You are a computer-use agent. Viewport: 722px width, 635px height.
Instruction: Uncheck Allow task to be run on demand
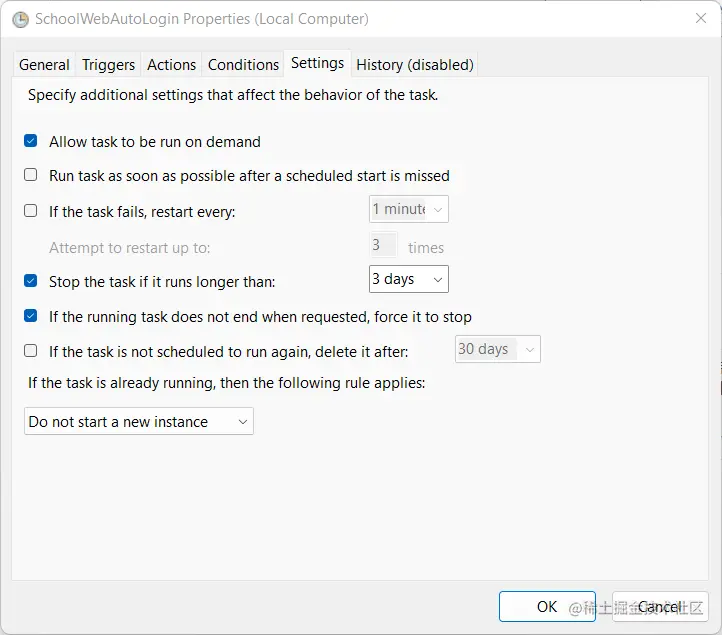30,141
